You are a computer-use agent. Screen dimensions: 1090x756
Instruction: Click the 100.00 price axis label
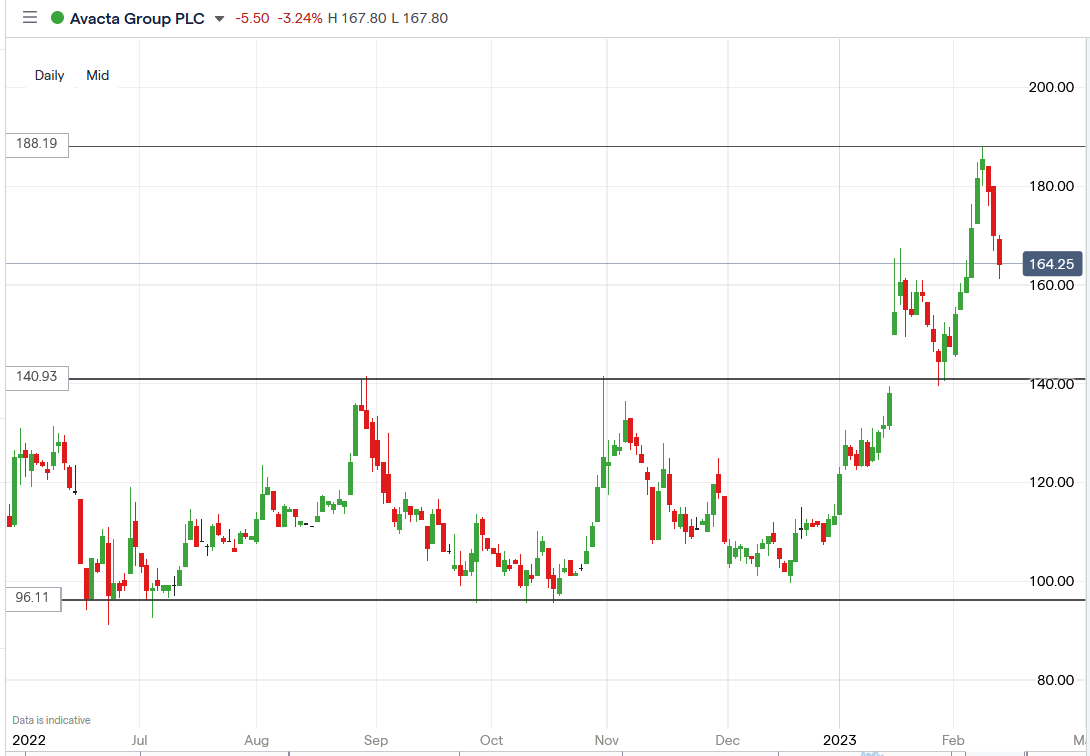tap(1051, 581)
